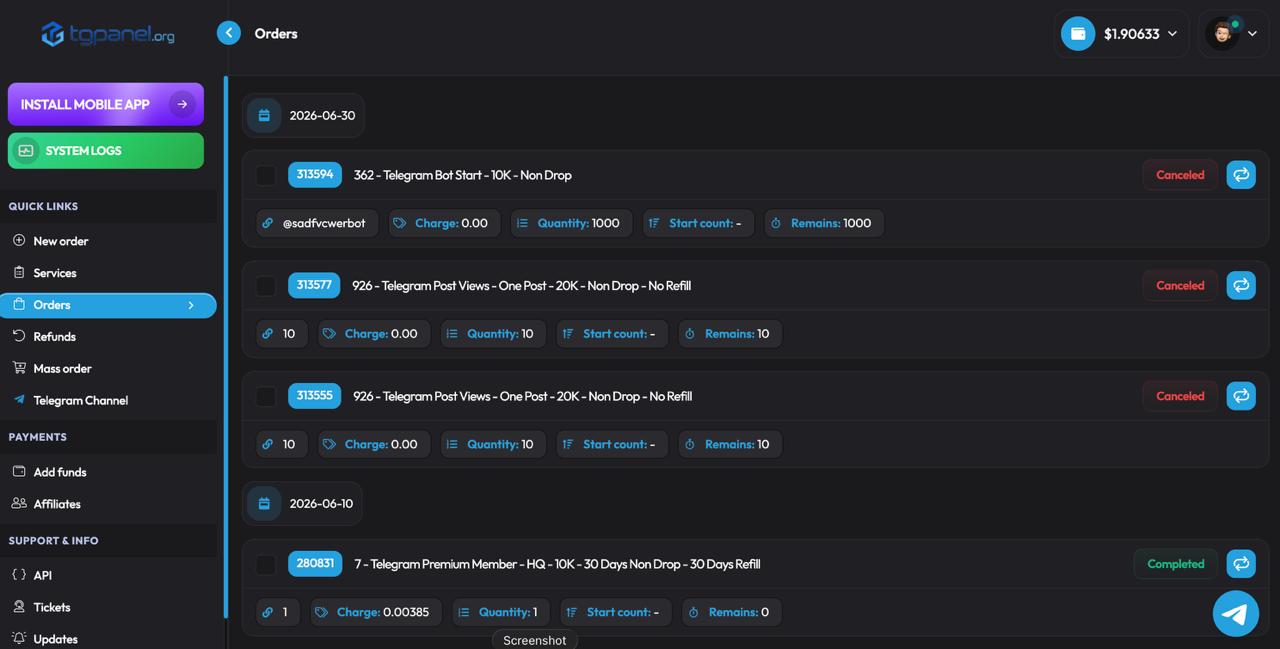Reorder order 313555 with the repeat icon
The height and width of the screenshot is (649, 1280).
[x=1241, y=396]
